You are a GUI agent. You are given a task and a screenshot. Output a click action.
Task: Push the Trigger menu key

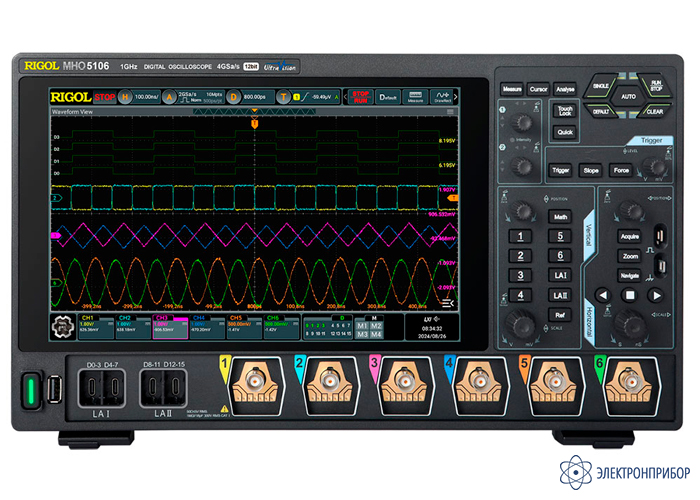(561, 170)
